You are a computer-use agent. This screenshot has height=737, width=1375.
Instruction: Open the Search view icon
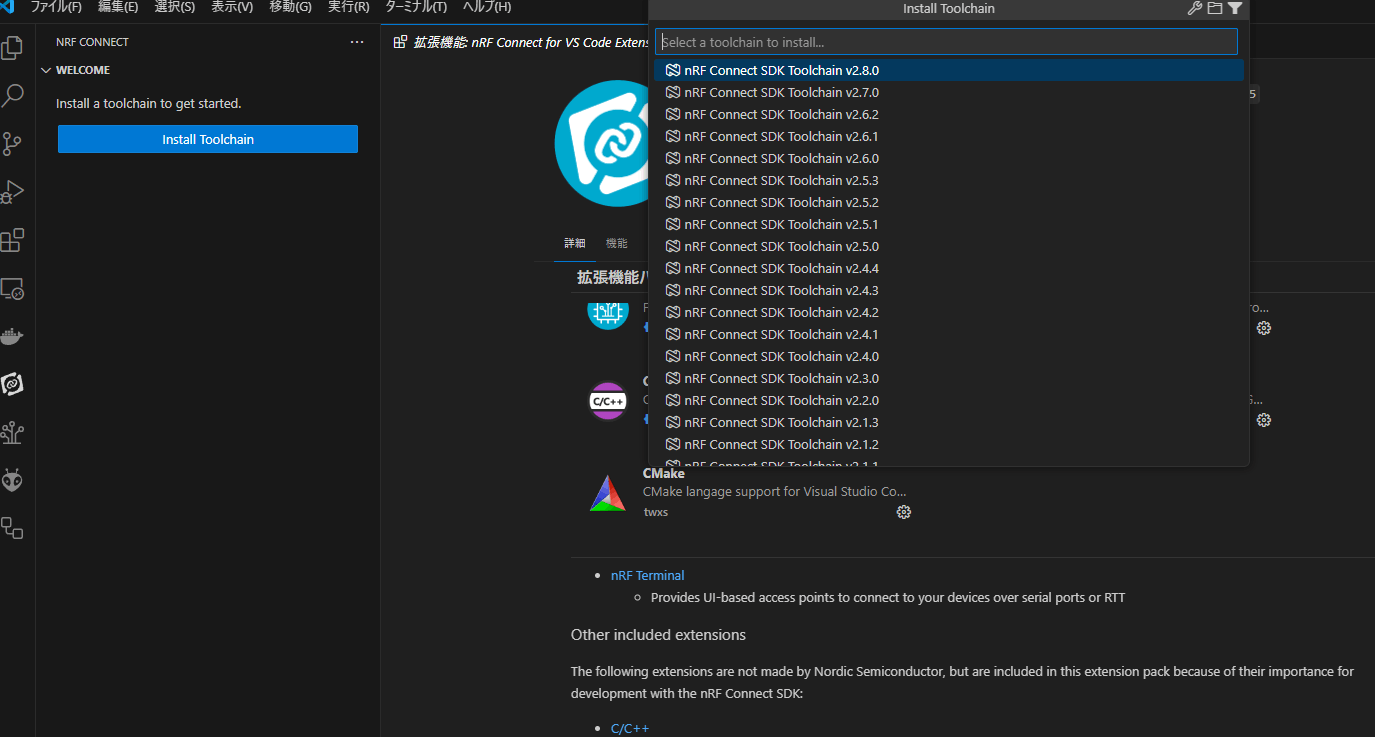12,96
